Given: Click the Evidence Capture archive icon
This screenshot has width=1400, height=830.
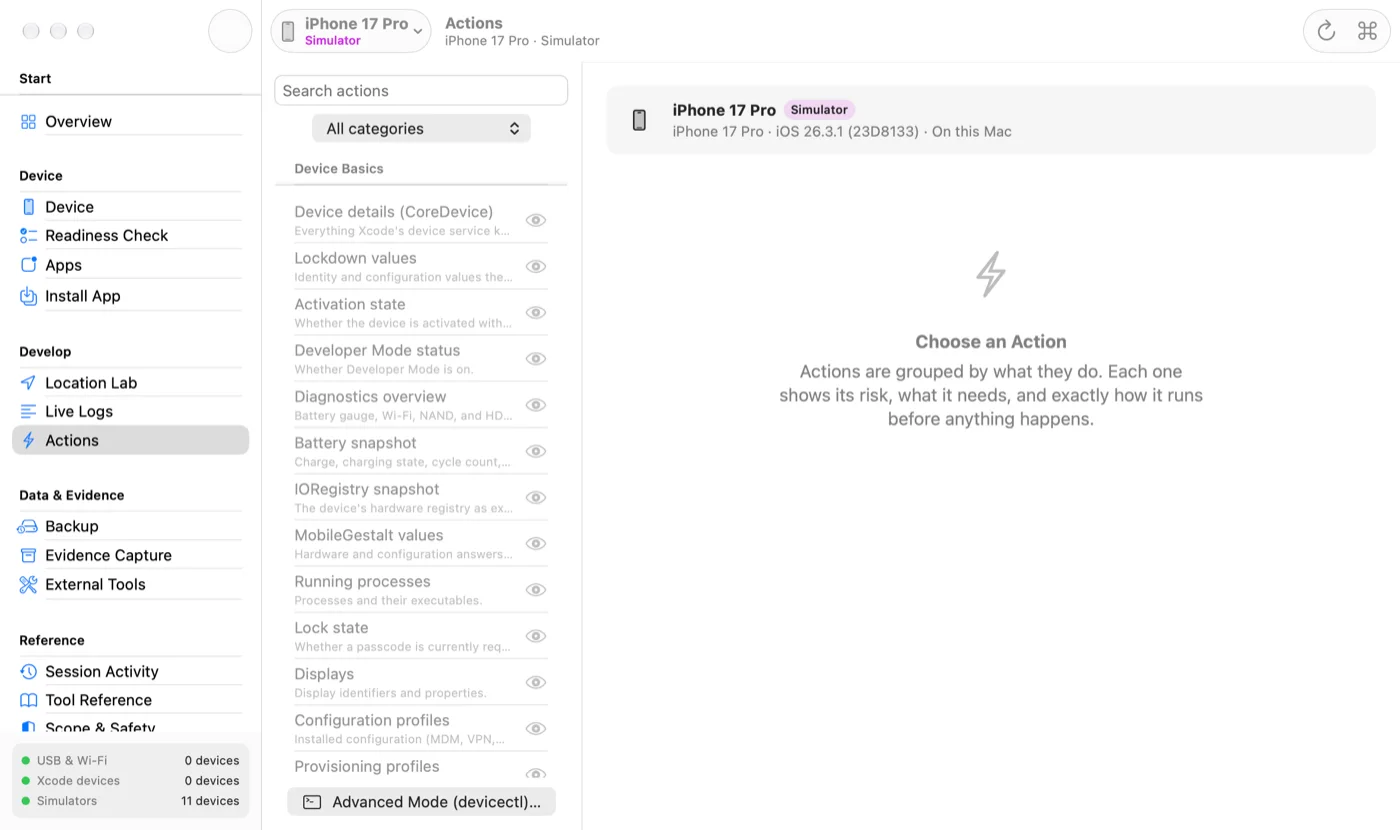Looking at the screenshot, I should 28,556.
